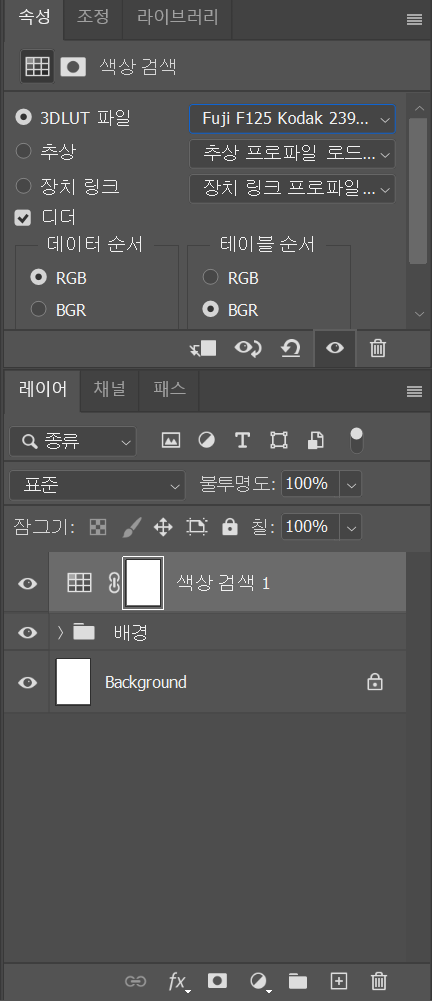This screenshot has width=432, height=1001.
Task: Open the 불투명도 slider dropdown arrow
Action: tap(351, 485)
